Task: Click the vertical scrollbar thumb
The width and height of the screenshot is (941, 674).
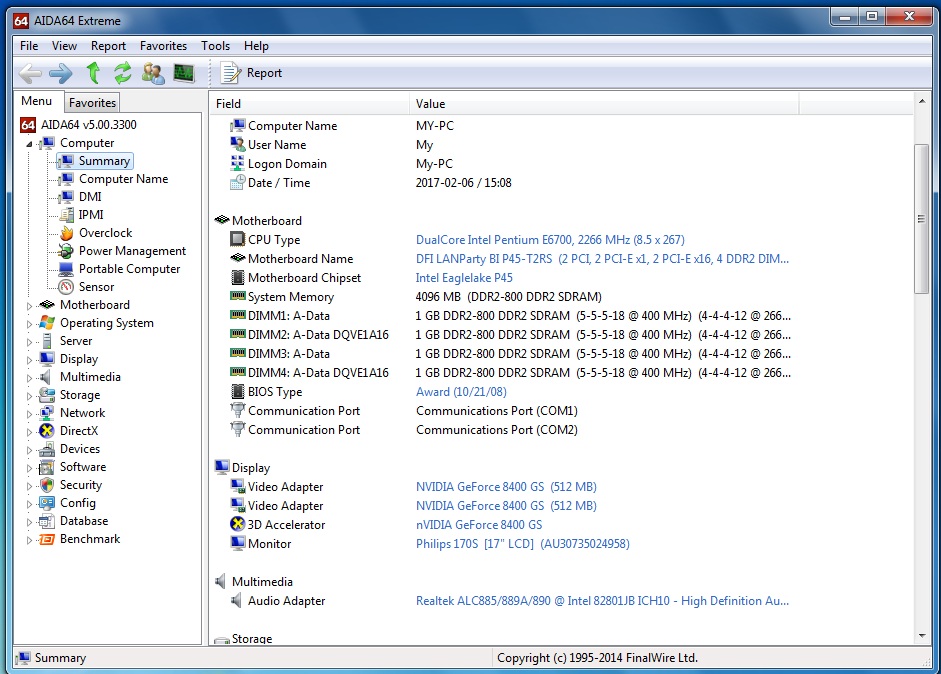Action: click(x=921, y=219)
